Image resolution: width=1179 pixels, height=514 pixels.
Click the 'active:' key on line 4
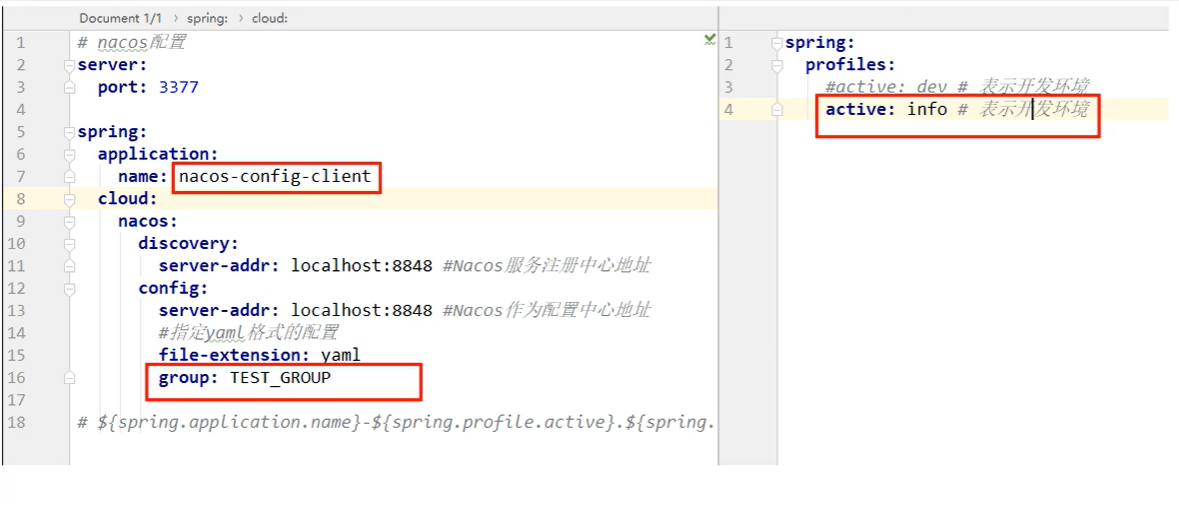(x=861, y=110)
